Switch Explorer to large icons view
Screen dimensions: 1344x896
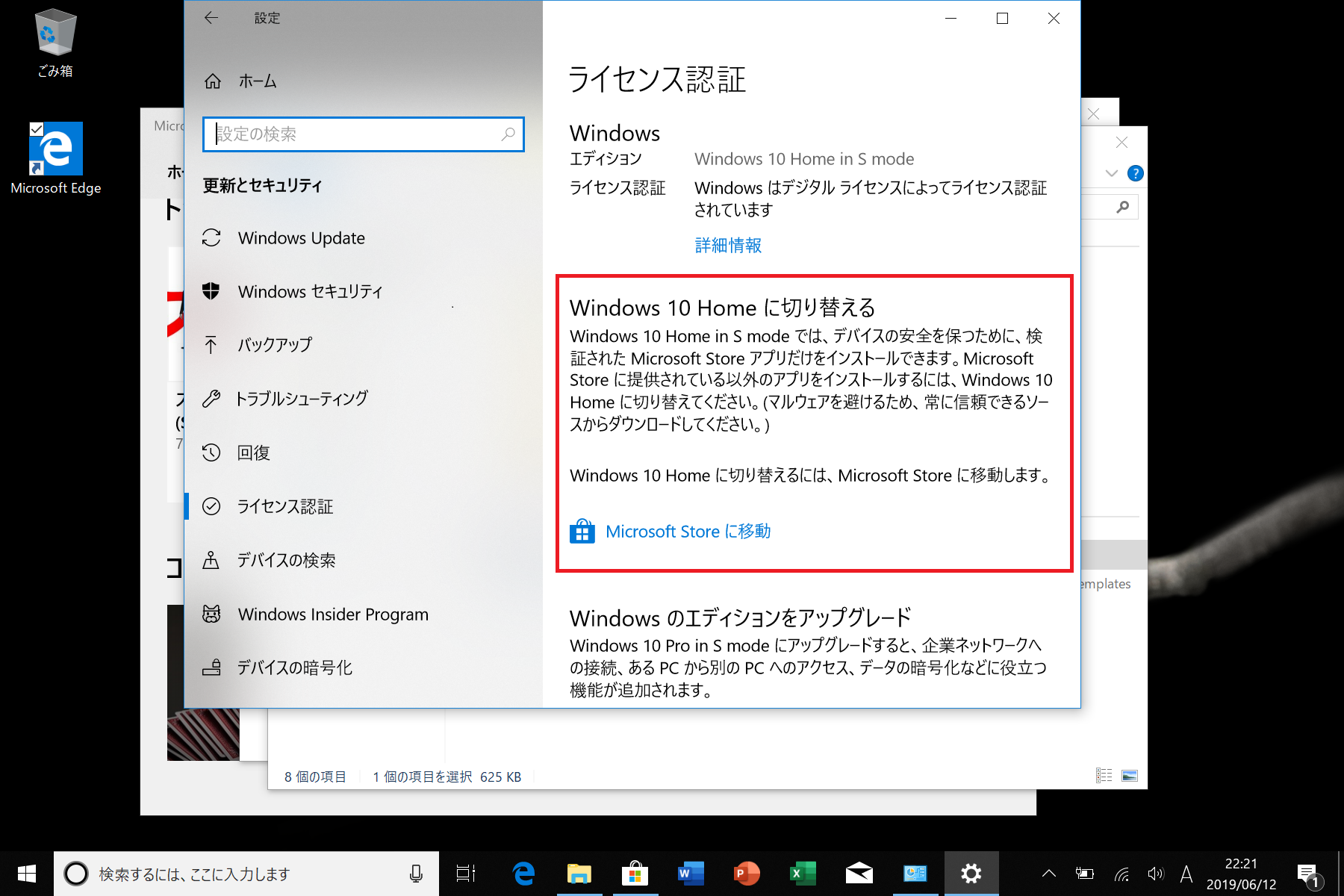[x=1130, y=776]
